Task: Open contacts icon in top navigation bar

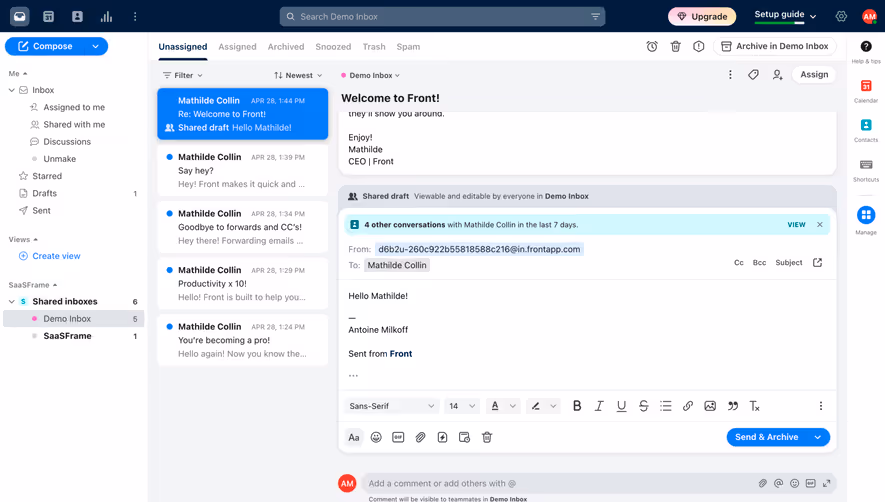Action: coord(77,16)
